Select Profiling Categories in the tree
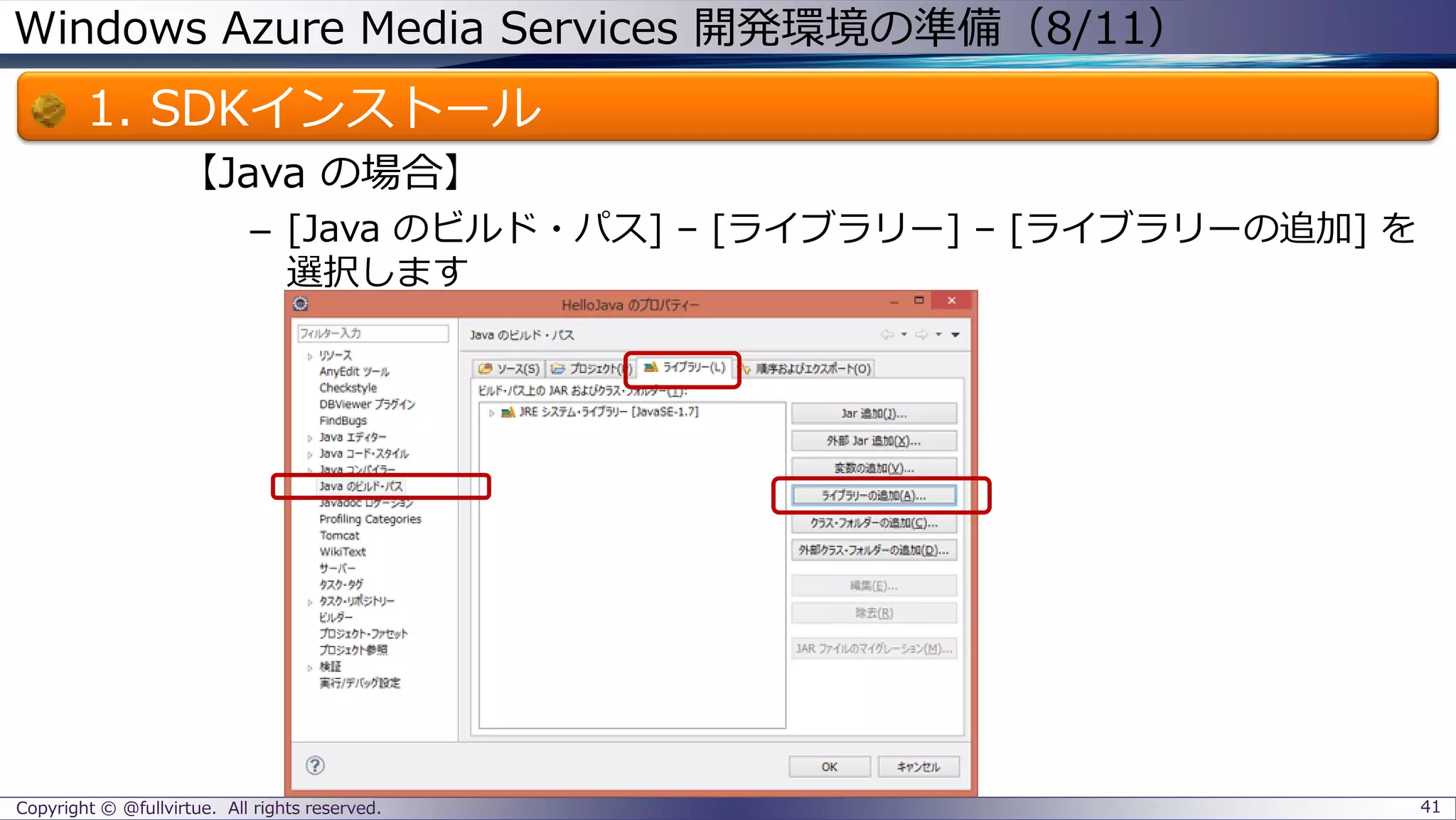The height and width of the screenshot is (820, 1456). (370, 519)
